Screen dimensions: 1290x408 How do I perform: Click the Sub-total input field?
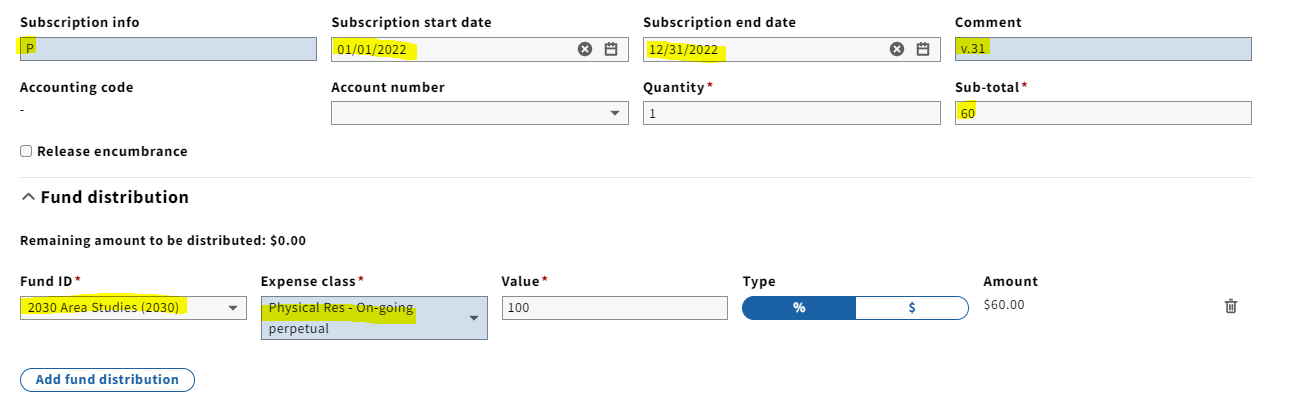point(1103,114)
